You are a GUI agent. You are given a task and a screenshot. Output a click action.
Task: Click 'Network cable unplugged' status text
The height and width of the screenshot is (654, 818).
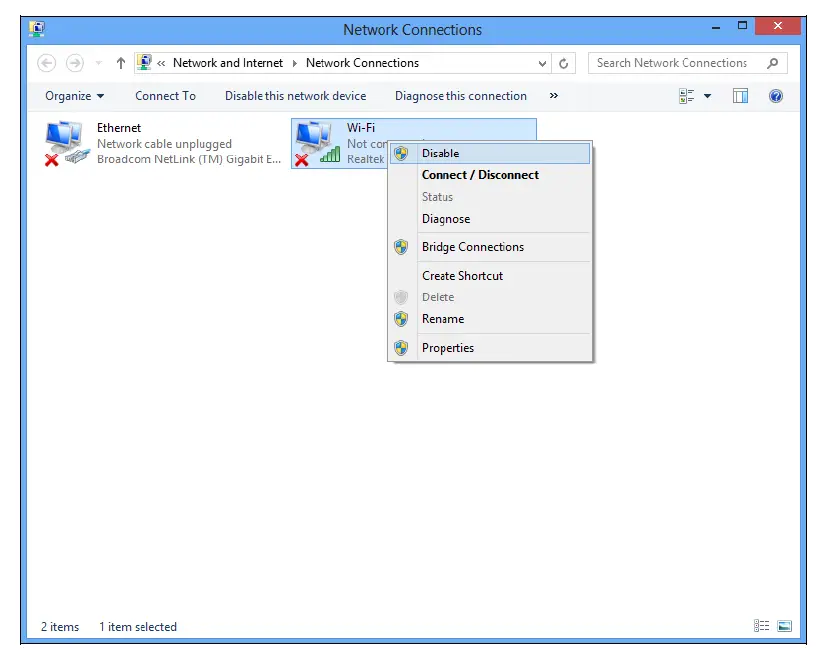pyautogui.click(x=164, y=144)
